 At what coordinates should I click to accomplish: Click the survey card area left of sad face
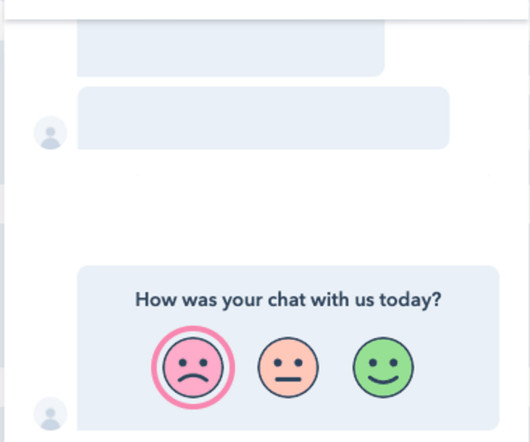pos(114,367)
